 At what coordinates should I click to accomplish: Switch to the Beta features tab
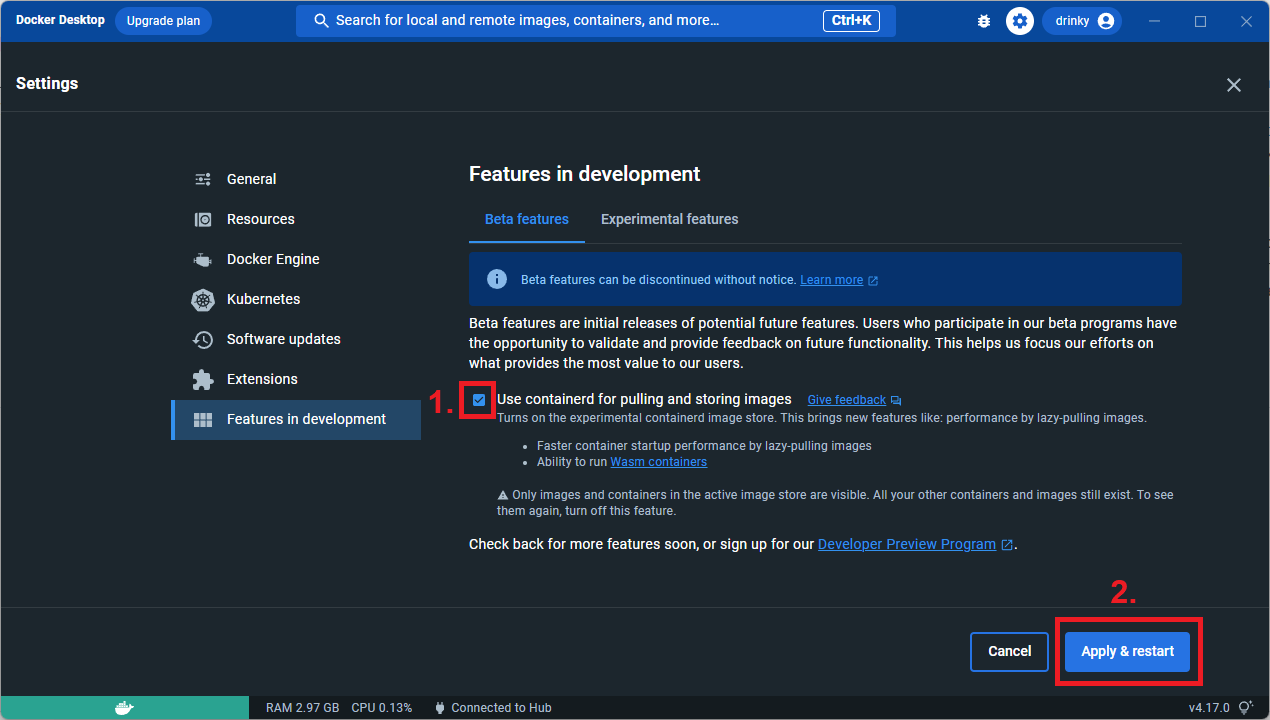click(x=527, y=219)
